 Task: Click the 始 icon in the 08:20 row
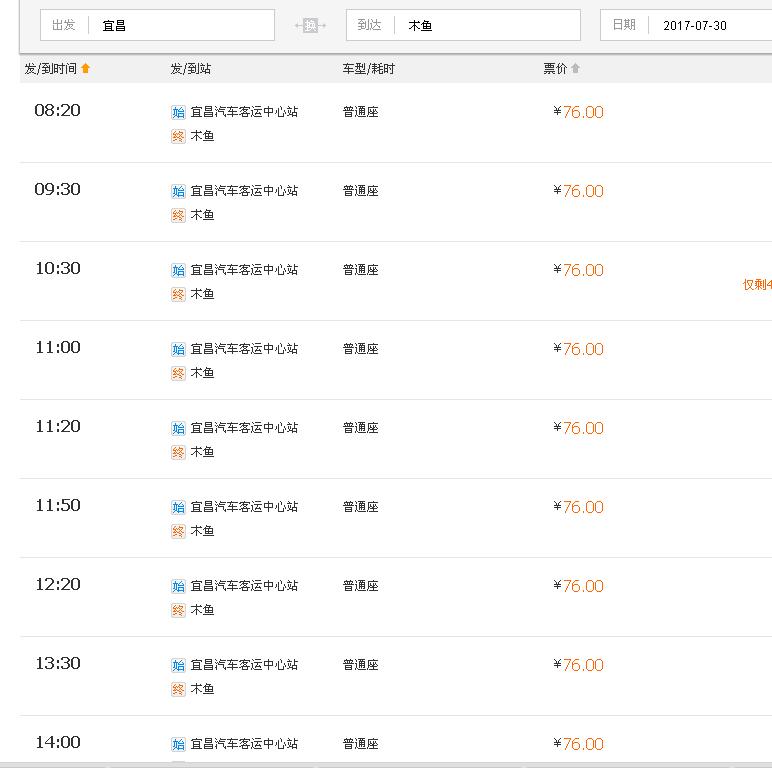(x=178, y=112)
